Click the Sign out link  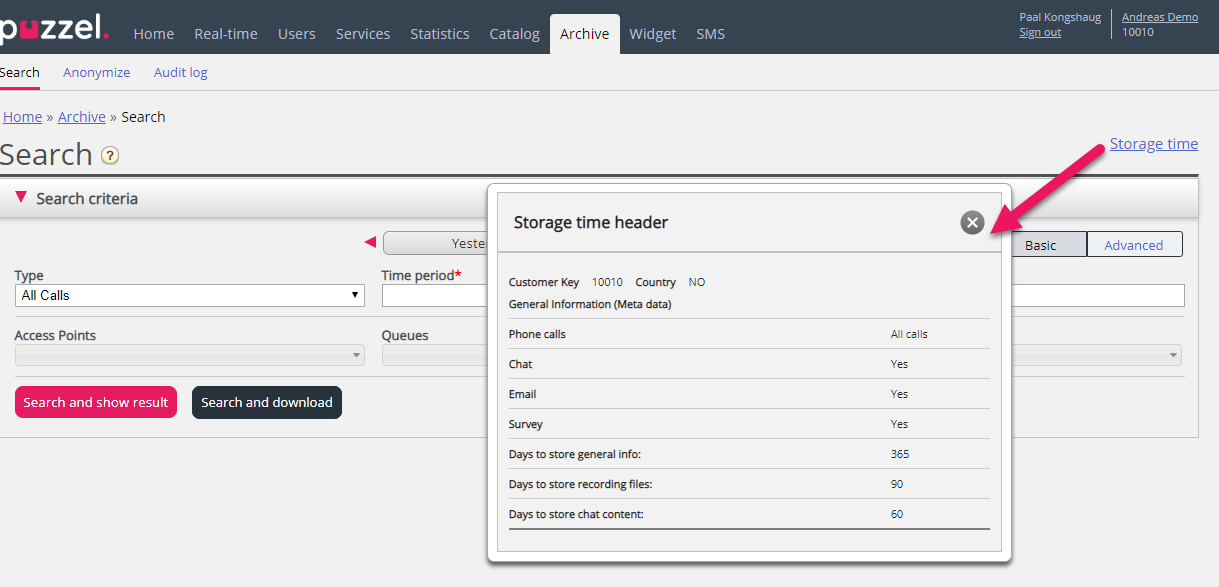point(1040,32)
